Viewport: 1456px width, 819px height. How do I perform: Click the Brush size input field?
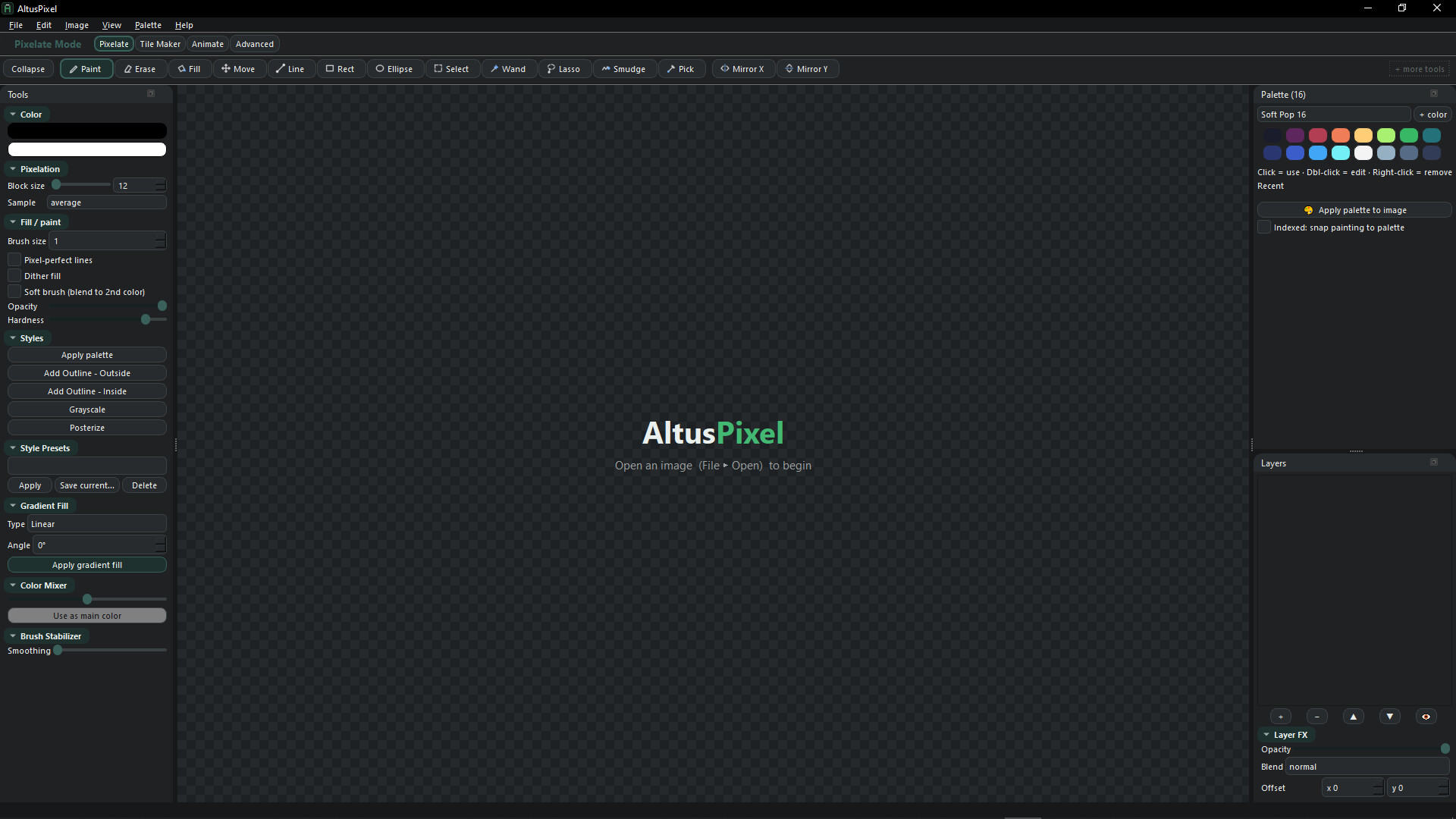click(x=107, y=241)
